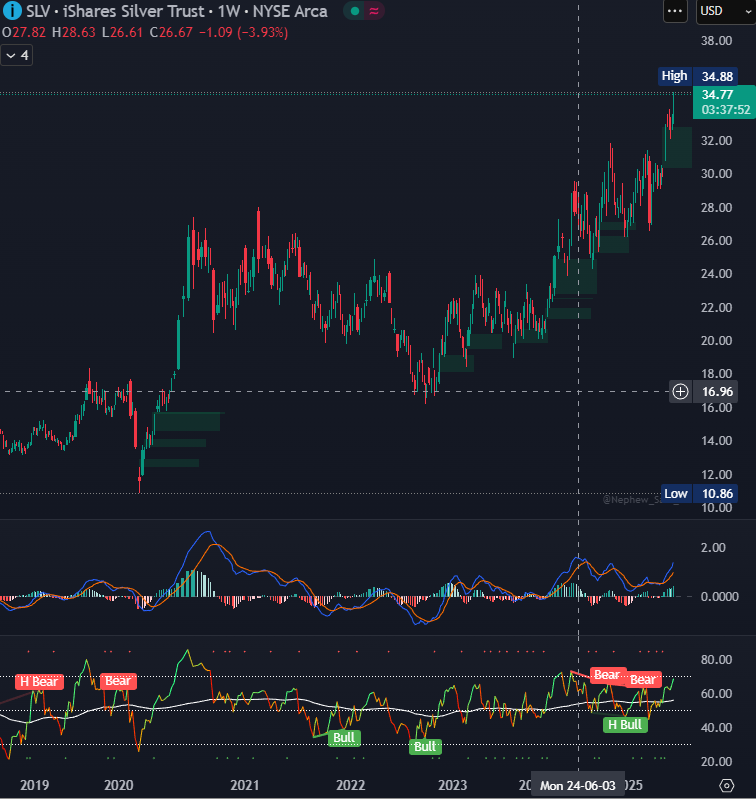Click the 2021 label on the time axis
Screen dimensions: 756x799
click(x=245, y=785)
